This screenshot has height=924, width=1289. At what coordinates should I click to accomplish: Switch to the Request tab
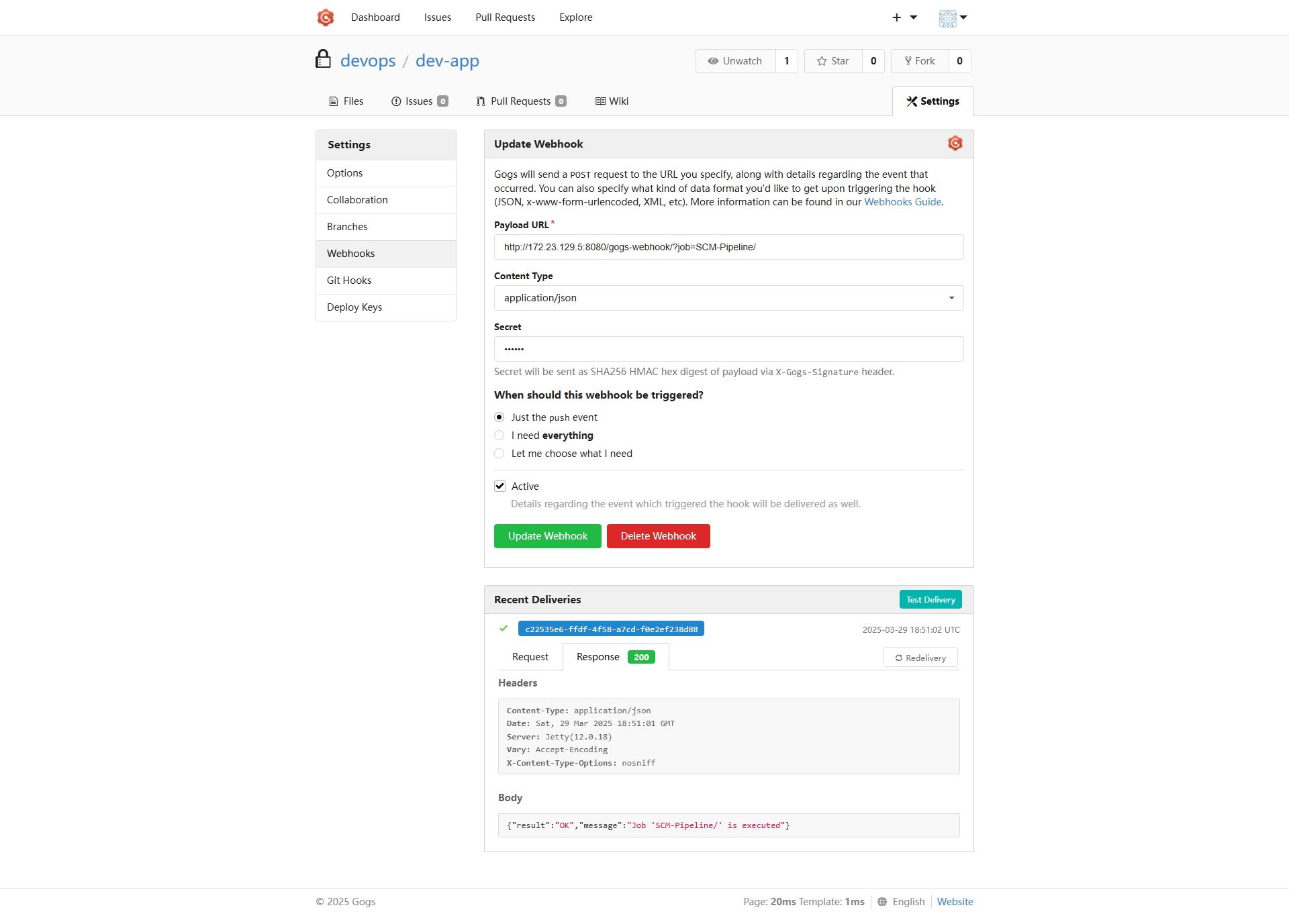click(530, 657)
